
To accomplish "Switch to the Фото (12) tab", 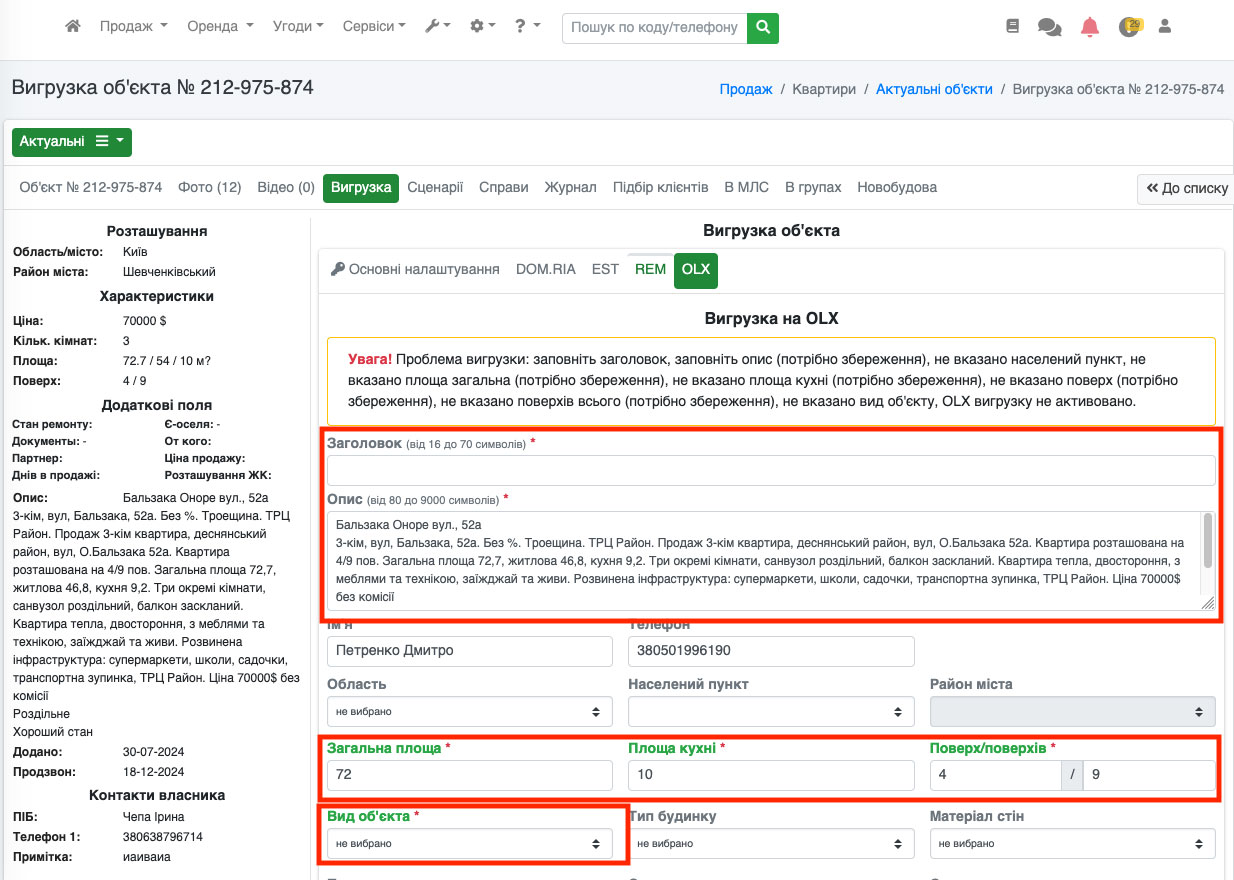I will pyautogui.click(x=209, y=188).
